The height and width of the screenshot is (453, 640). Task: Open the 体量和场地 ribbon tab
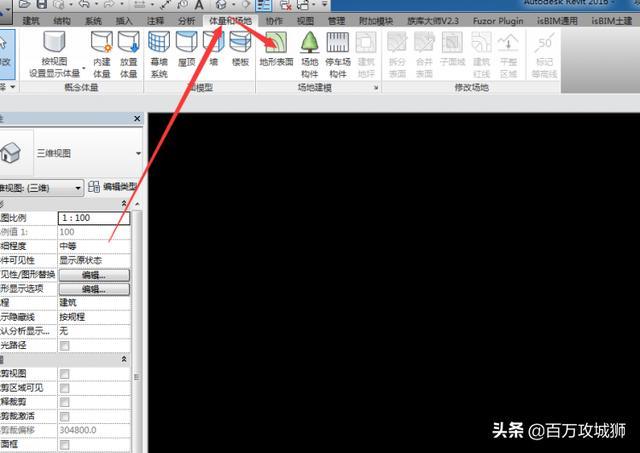coord(229,20)
